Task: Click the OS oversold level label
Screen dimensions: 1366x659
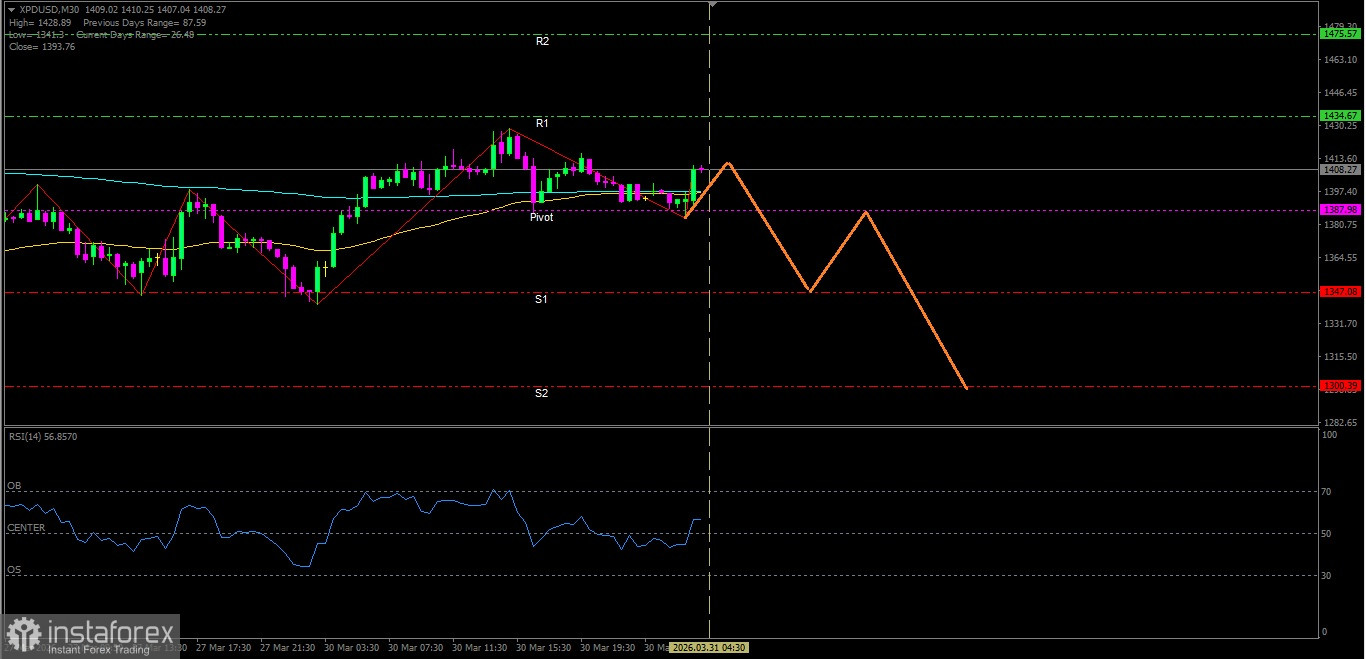Action: 14,570
